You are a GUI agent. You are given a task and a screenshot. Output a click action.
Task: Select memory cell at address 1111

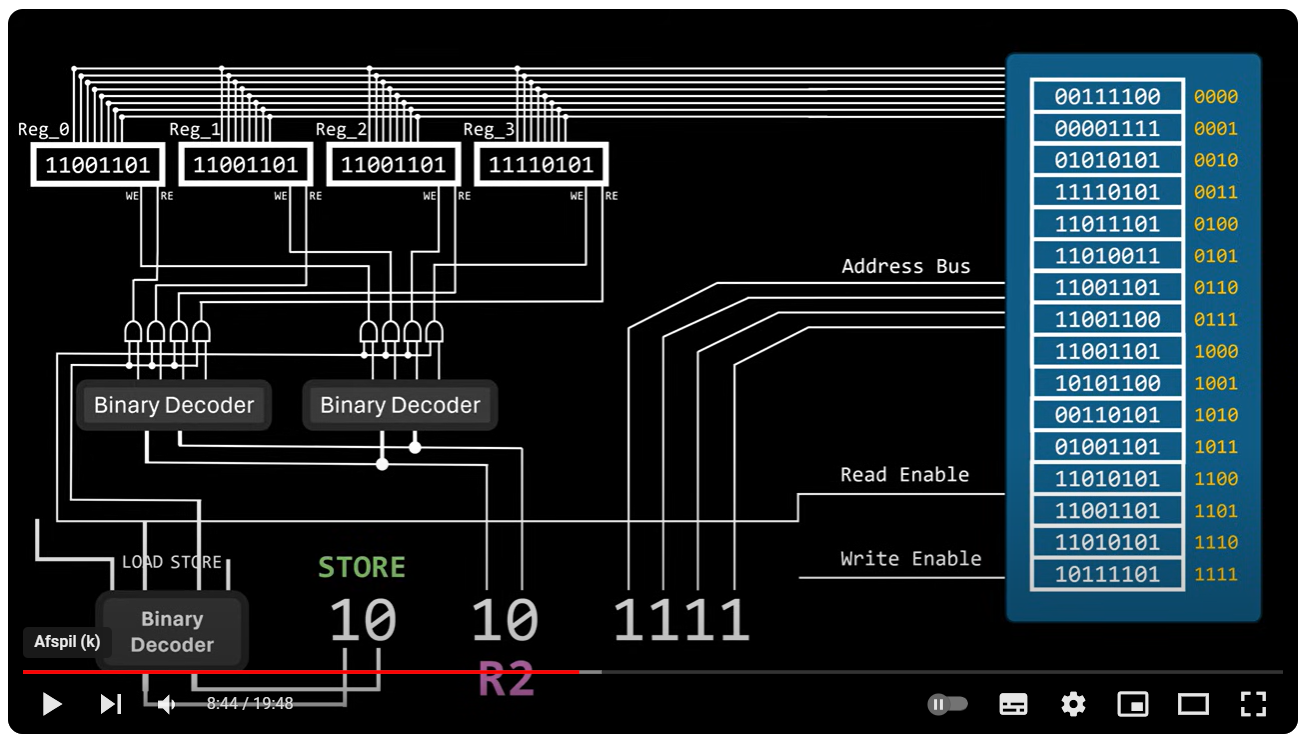[1107, 575]
